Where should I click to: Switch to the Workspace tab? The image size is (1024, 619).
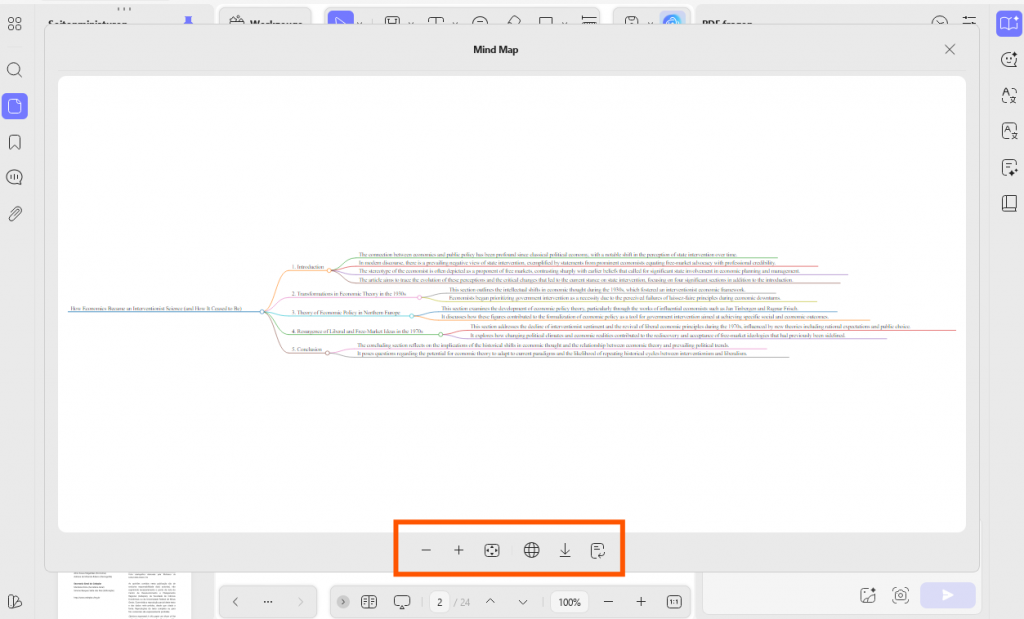click(x=272, y=23)
